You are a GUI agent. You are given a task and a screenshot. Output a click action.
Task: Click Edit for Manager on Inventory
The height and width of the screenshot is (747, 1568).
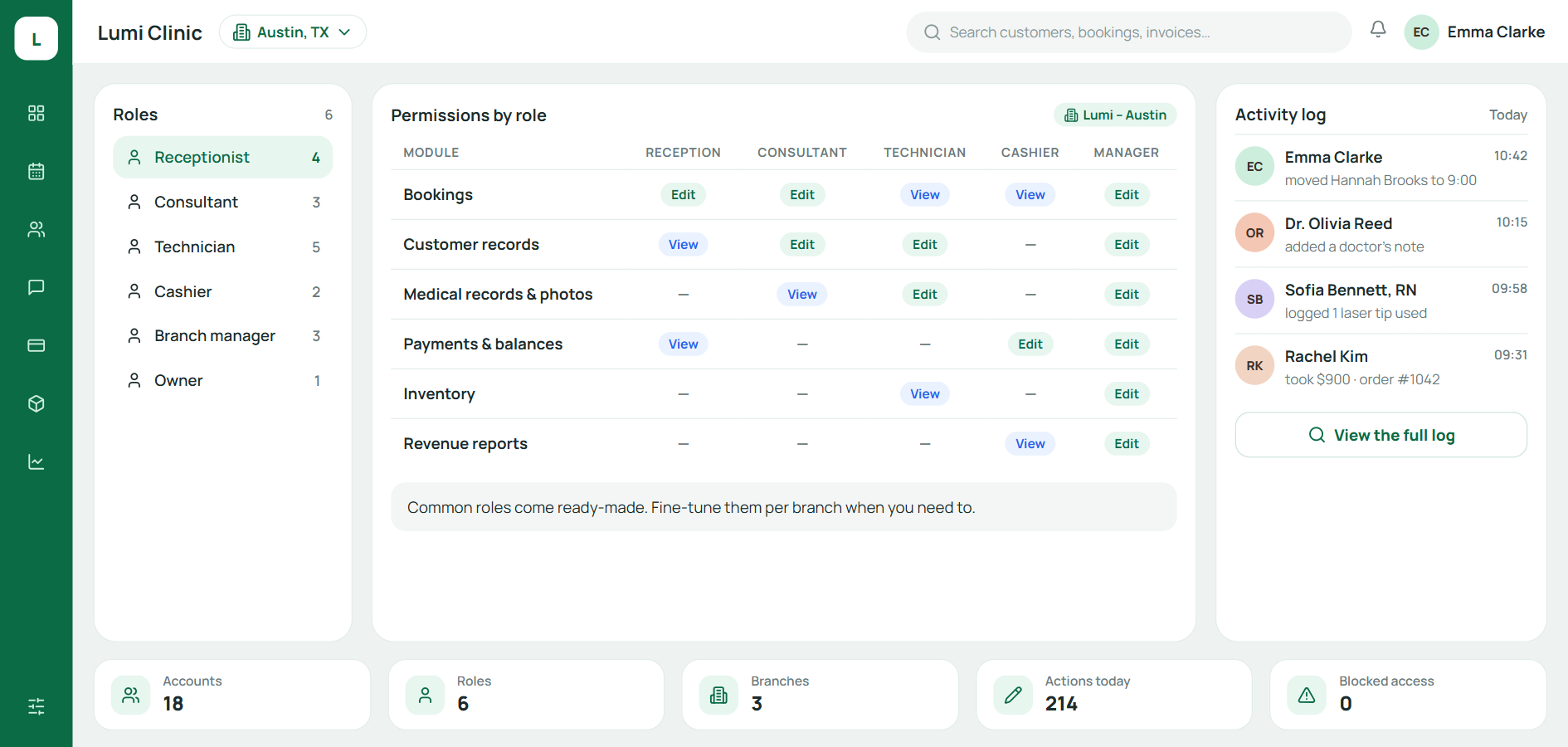click(x=1127, y=394)
